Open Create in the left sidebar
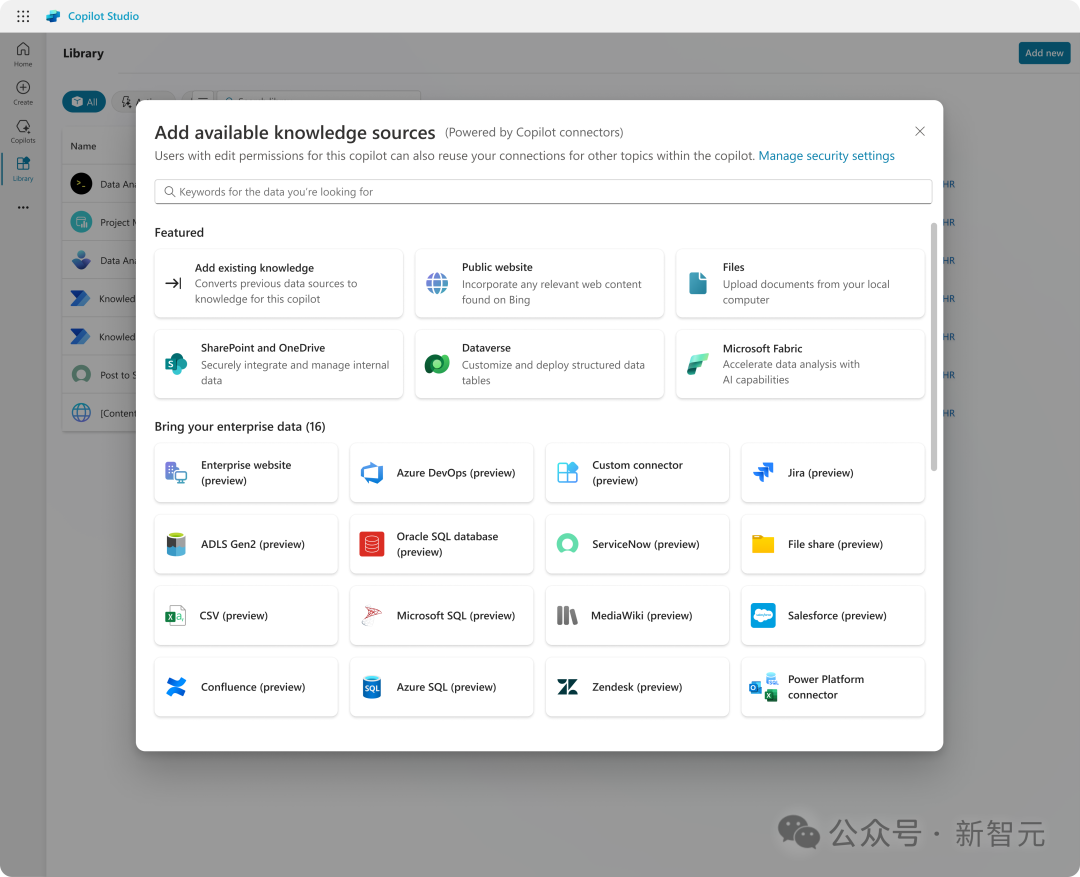 point(23,92)
